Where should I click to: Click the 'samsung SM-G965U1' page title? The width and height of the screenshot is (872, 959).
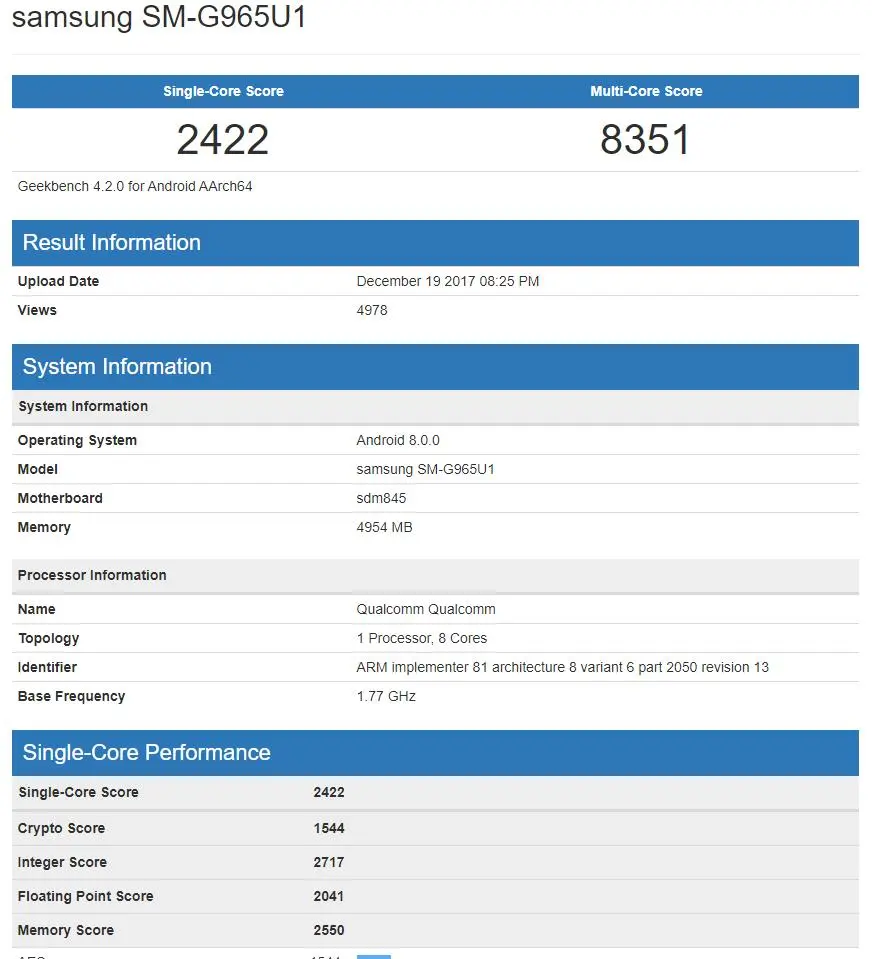coord(159,17)
